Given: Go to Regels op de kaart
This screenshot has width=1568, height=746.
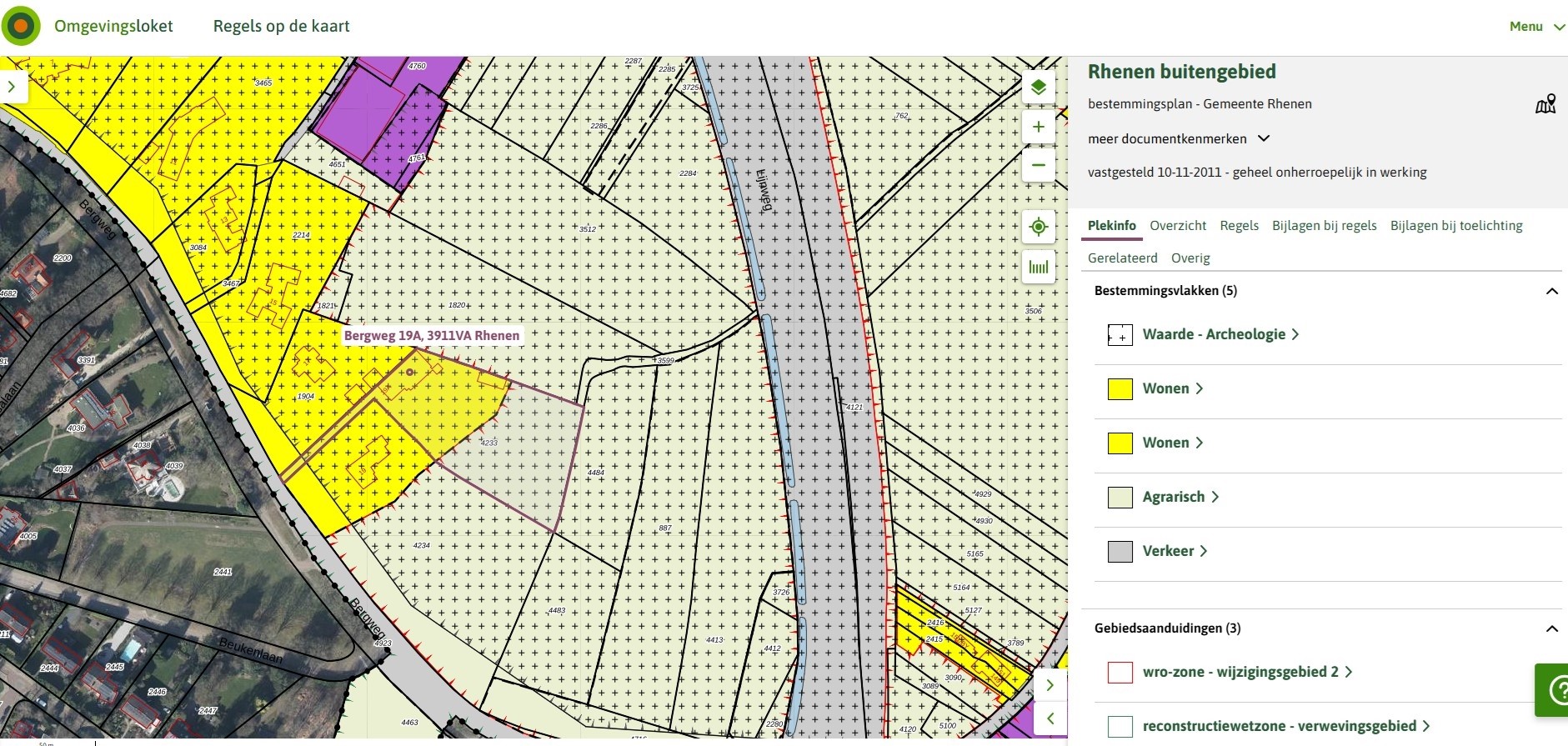Looking at the screenshot, I should click(281, 26).
